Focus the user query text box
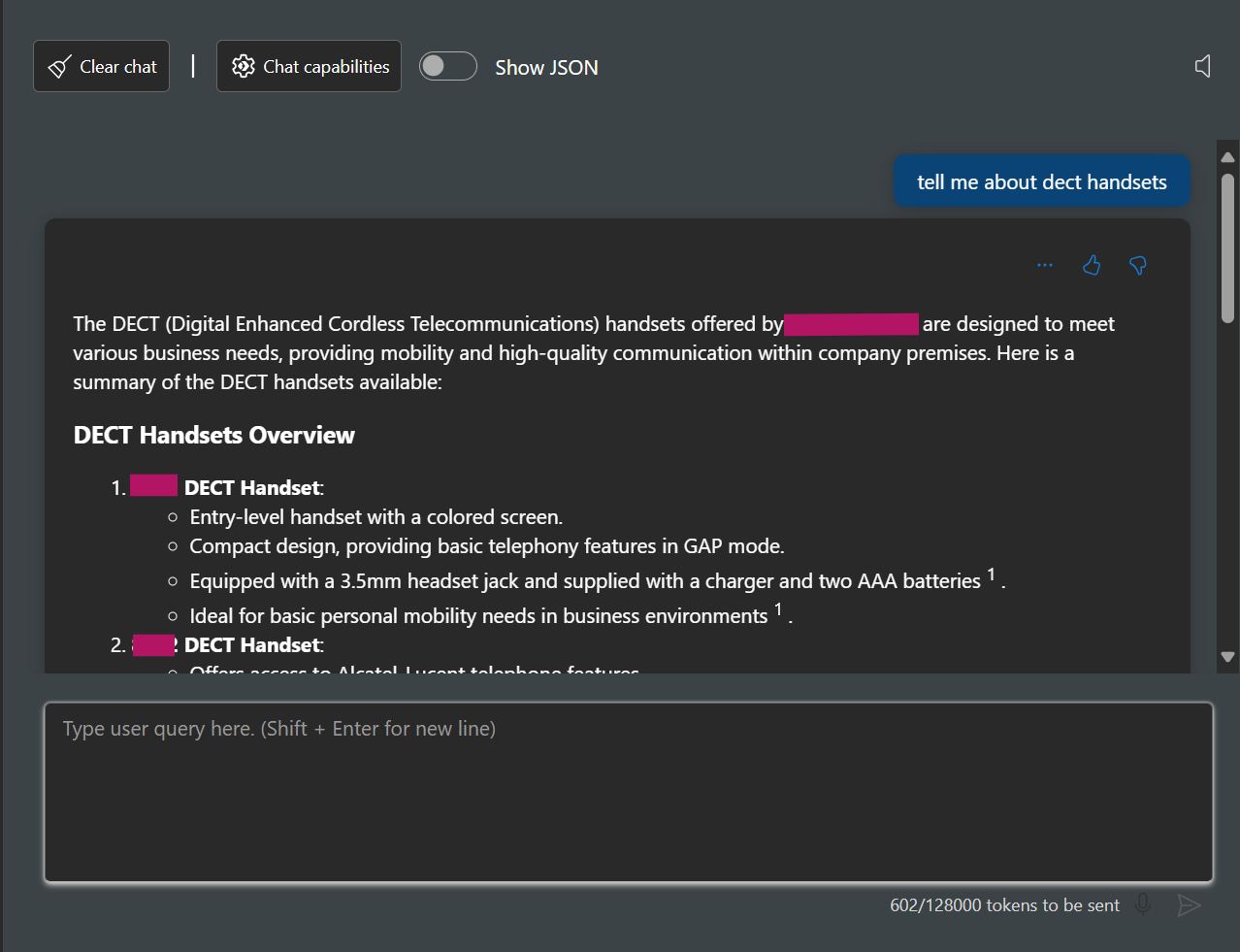1240x952 pixels. point(629,792)
